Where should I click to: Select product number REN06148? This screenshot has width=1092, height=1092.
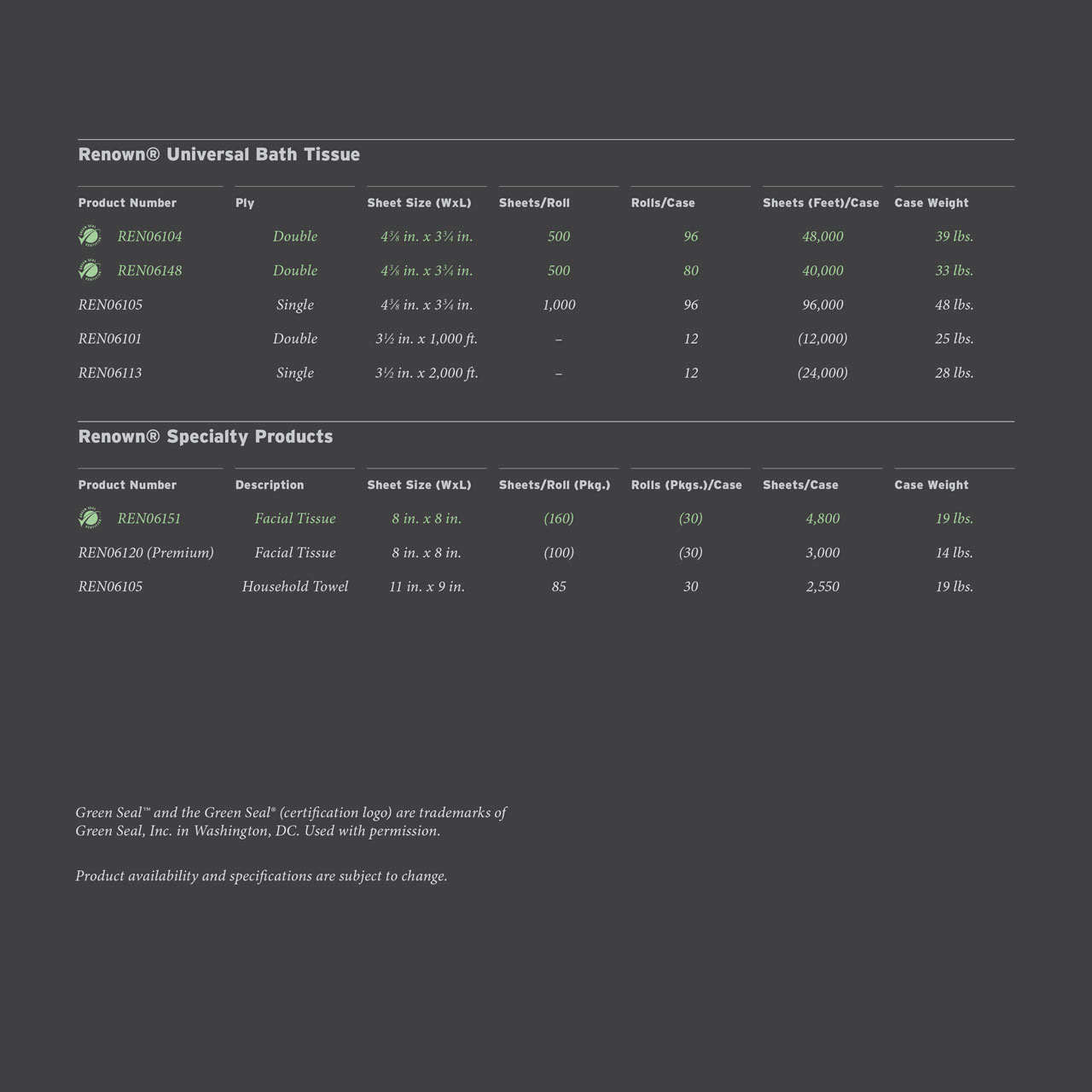coord(149,270)
